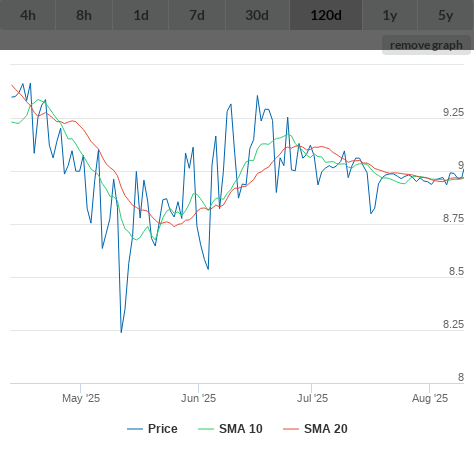Choose the 1d range tab

click(141, 15)
